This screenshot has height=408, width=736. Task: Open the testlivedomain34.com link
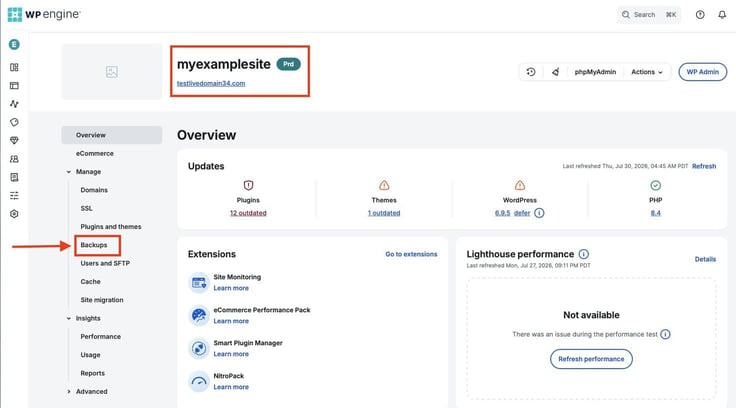click(x=211, y=84)
